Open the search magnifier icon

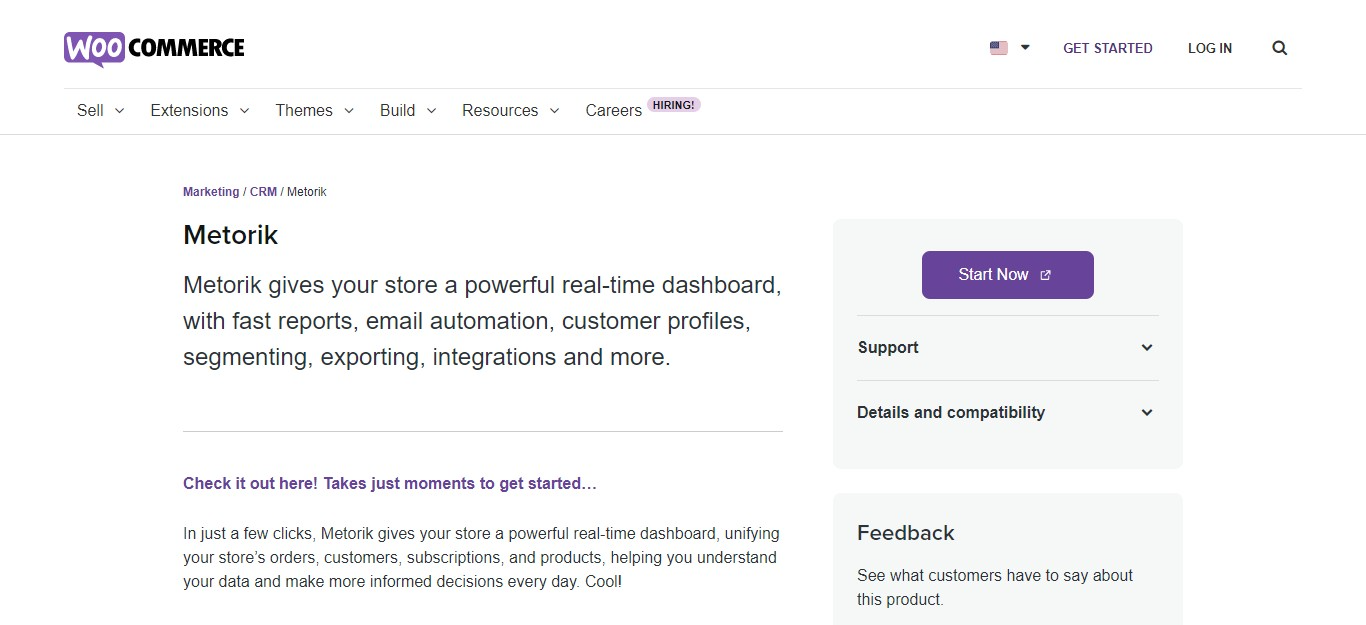[1279, 48]
